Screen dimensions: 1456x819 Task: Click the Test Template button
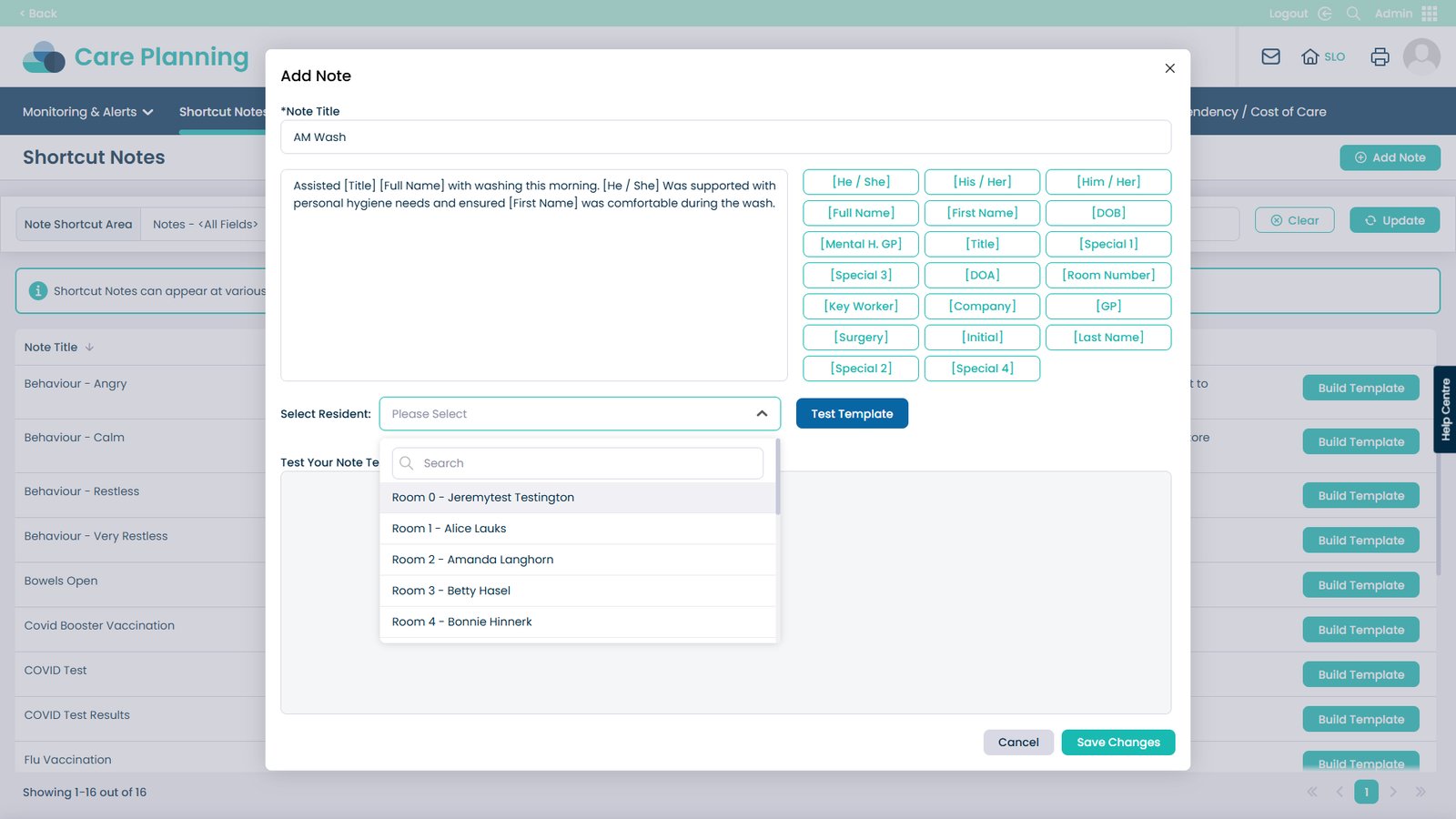pyautogui.click(x=852, y=414)
